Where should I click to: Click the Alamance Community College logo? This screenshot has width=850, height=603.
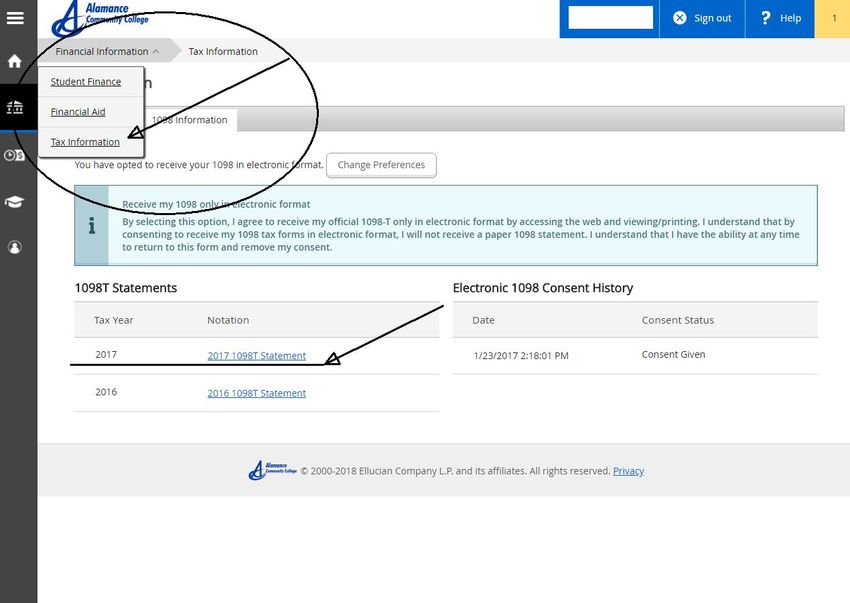(100, 19)
